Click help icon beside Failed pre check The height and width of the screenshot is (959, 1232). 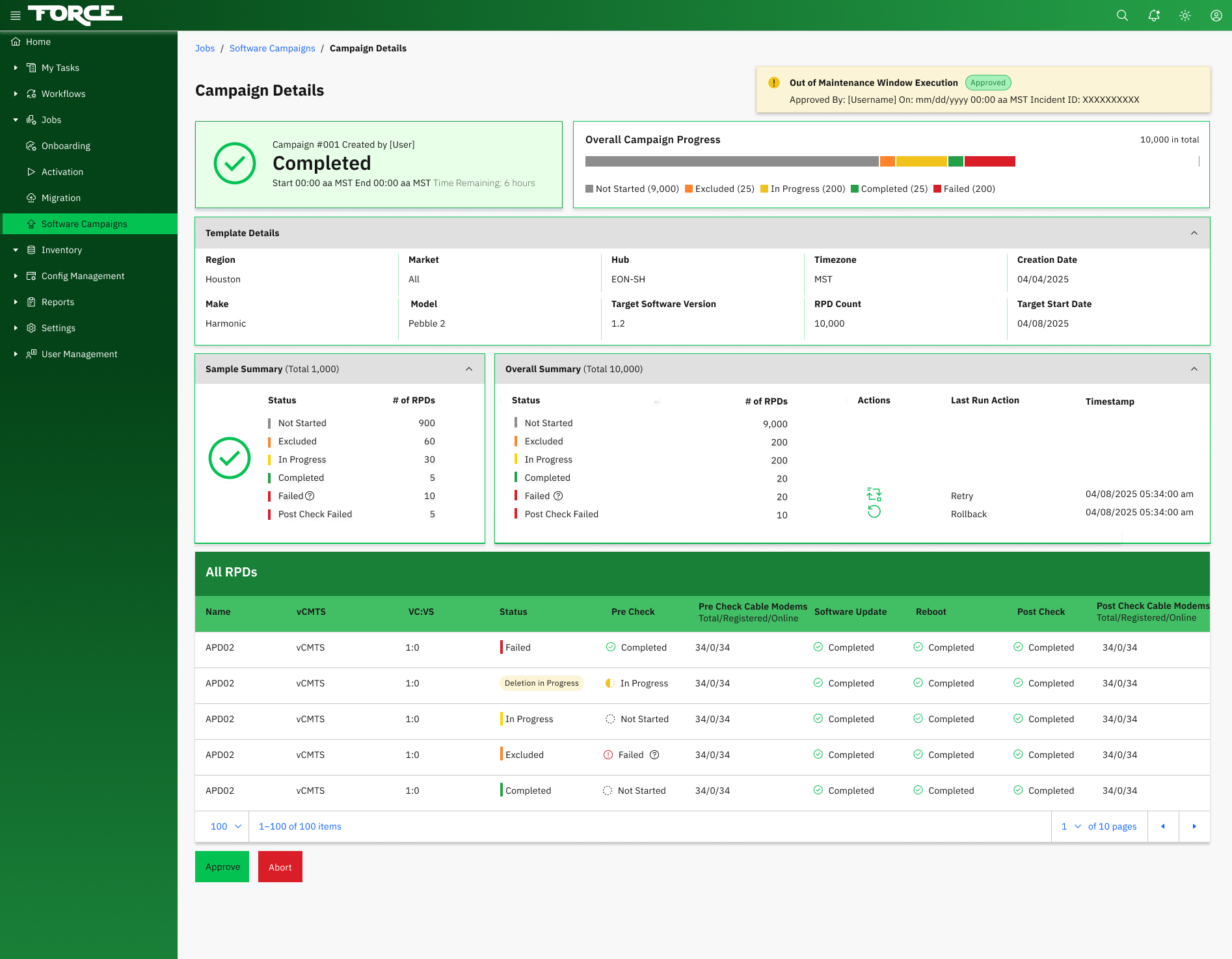pos(654,755)
